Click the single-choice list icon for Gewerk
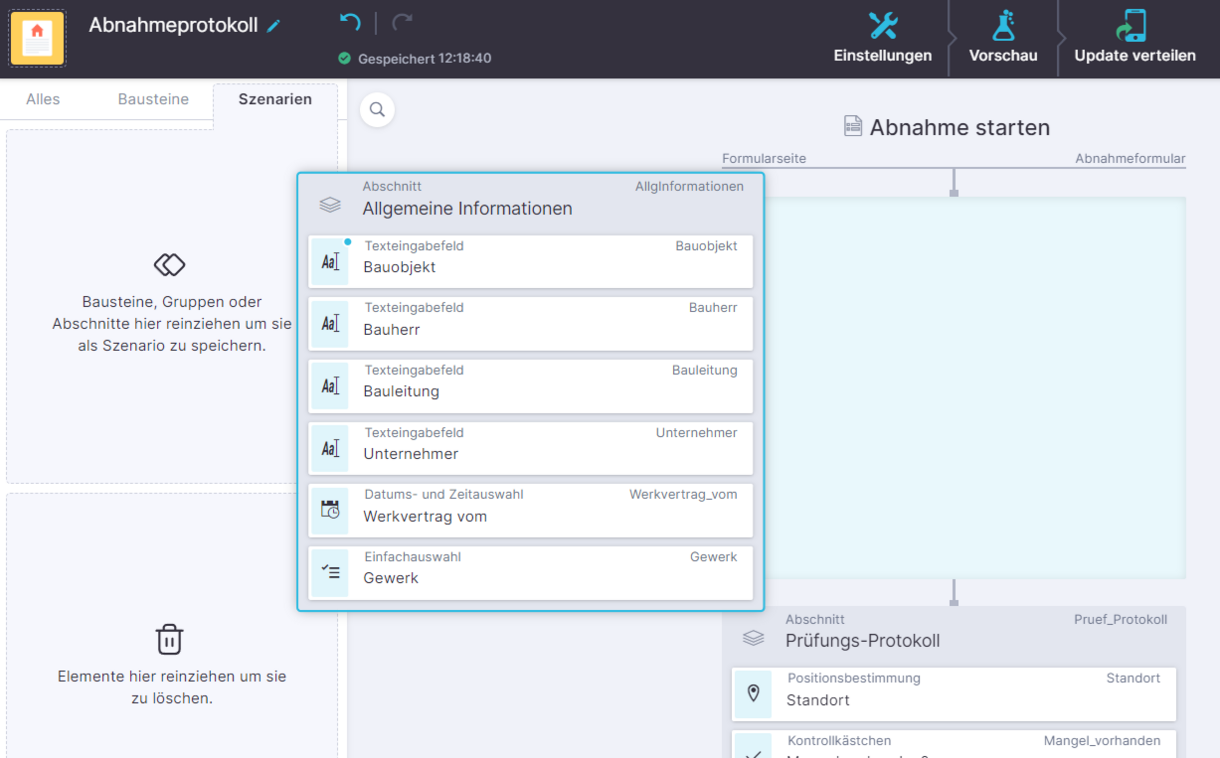Viewport: 1220px width, 758px height. coord(329,572)
